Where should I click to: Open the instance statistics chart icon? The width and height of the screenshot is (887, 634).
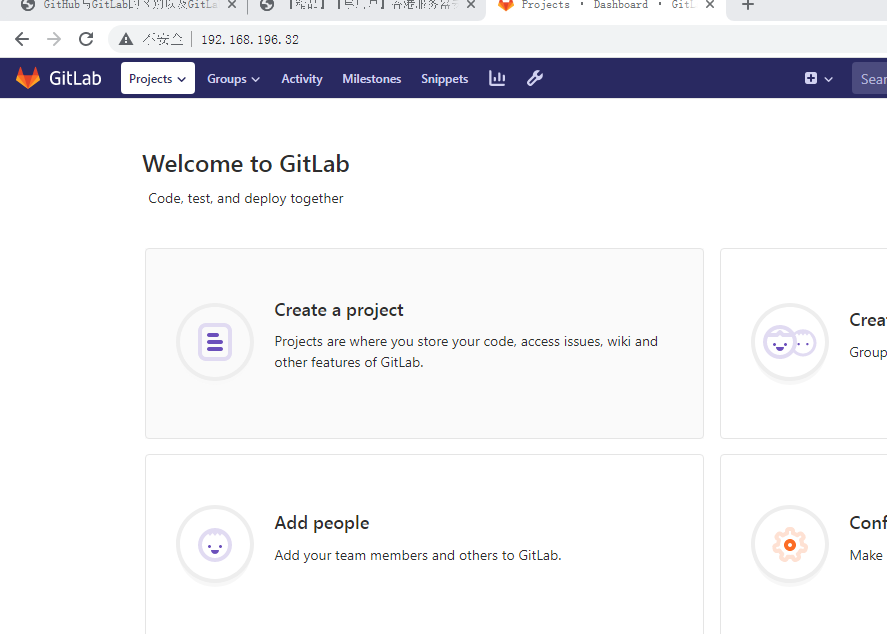(497, 78)
